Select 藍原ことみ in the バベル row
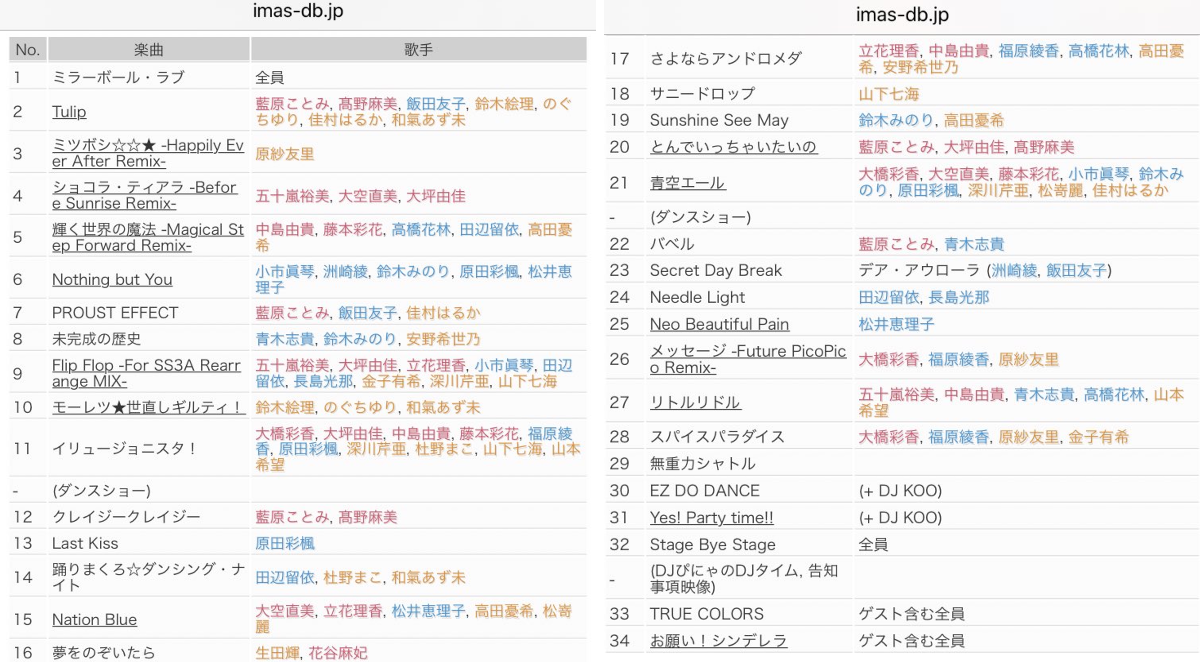 pos(897,244)
